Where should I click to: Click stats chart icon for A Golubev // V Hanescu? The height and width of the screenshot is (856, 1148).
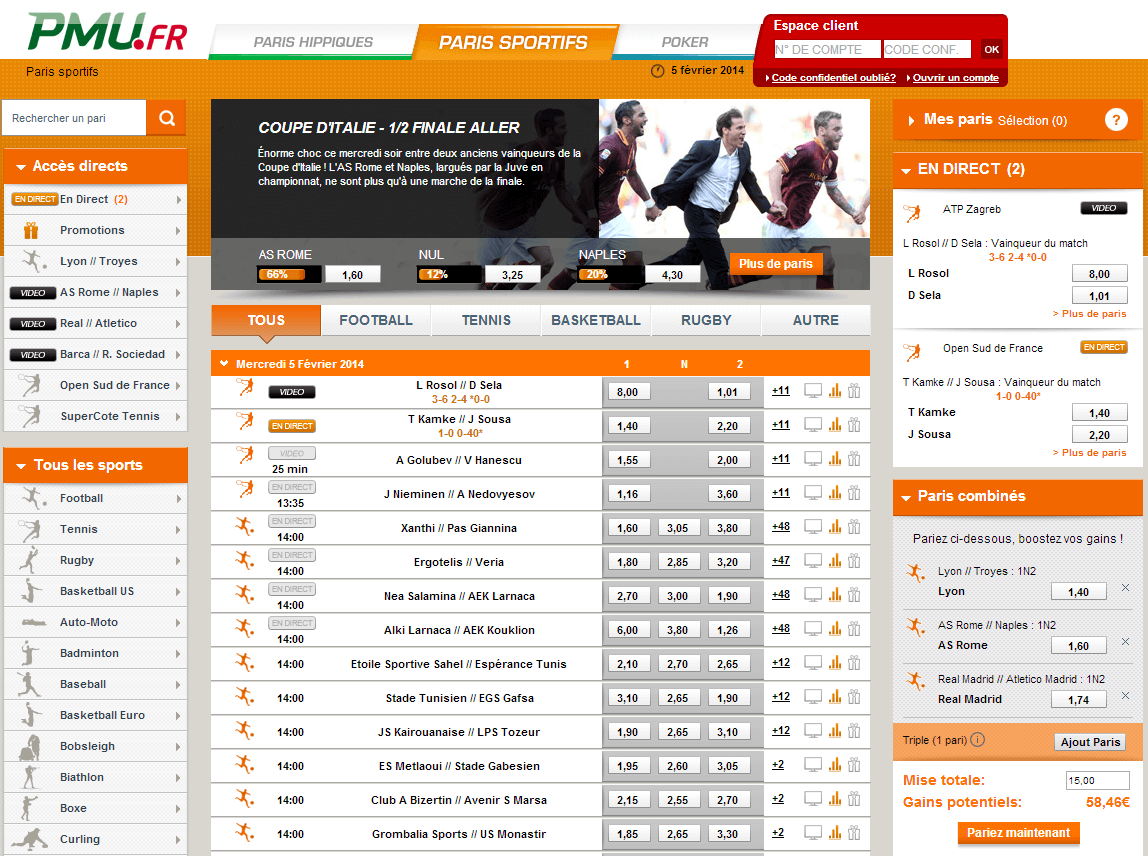(x=835, y=459)
